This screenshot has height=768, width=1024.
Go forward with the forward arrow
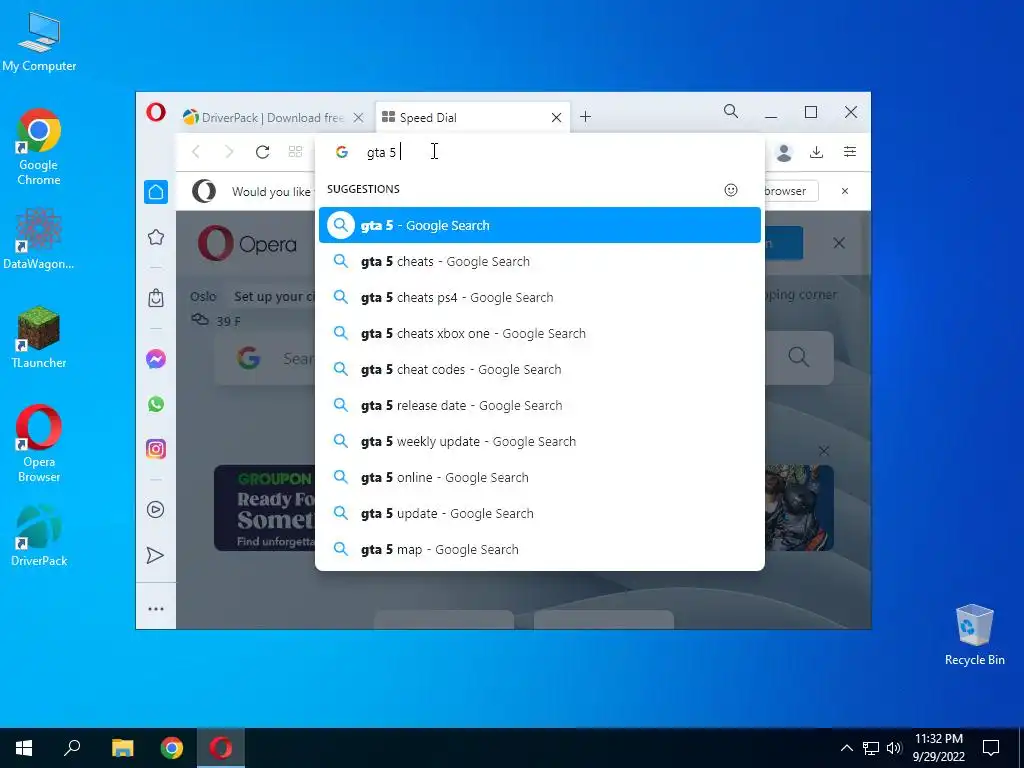pos(229,152)
